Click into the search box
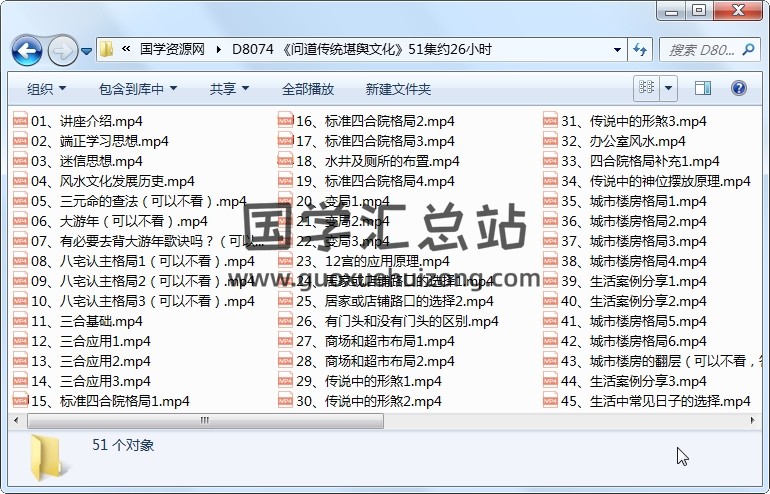This screenshot has width=770, height=494. pyautogui.click(x=700, y=49)
